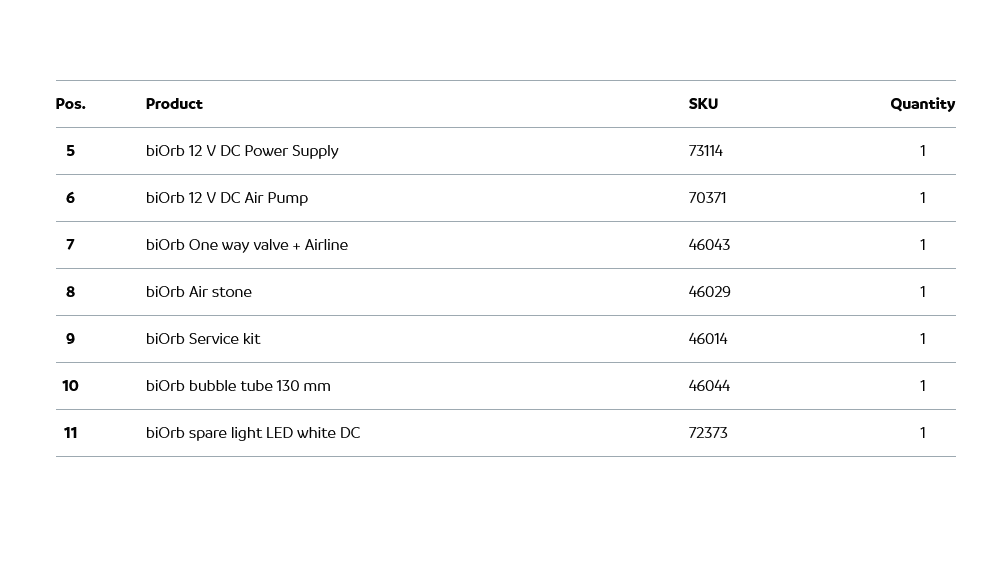This screenshot has width=988, height=584.
Task: Click position number 11 in last row
Action: (x=70, y=433)
